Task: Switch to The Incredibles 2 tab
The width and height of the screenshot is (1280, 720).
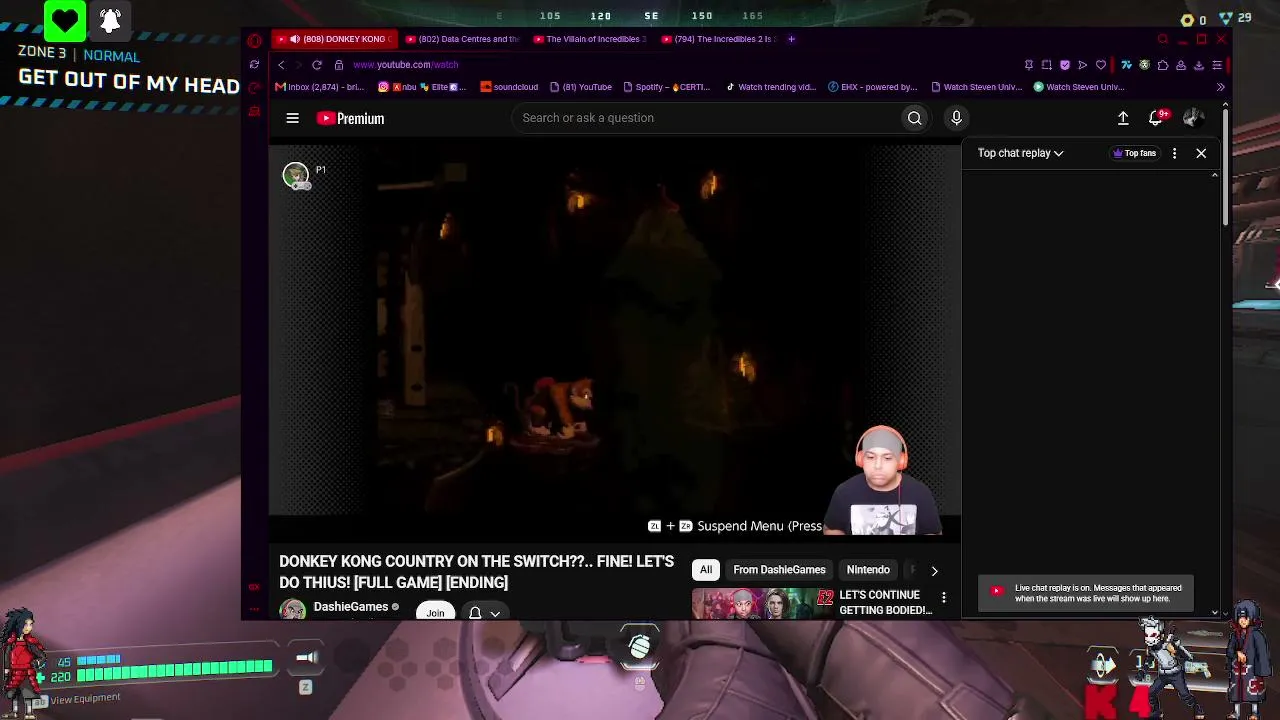Action: coord(719,39)
